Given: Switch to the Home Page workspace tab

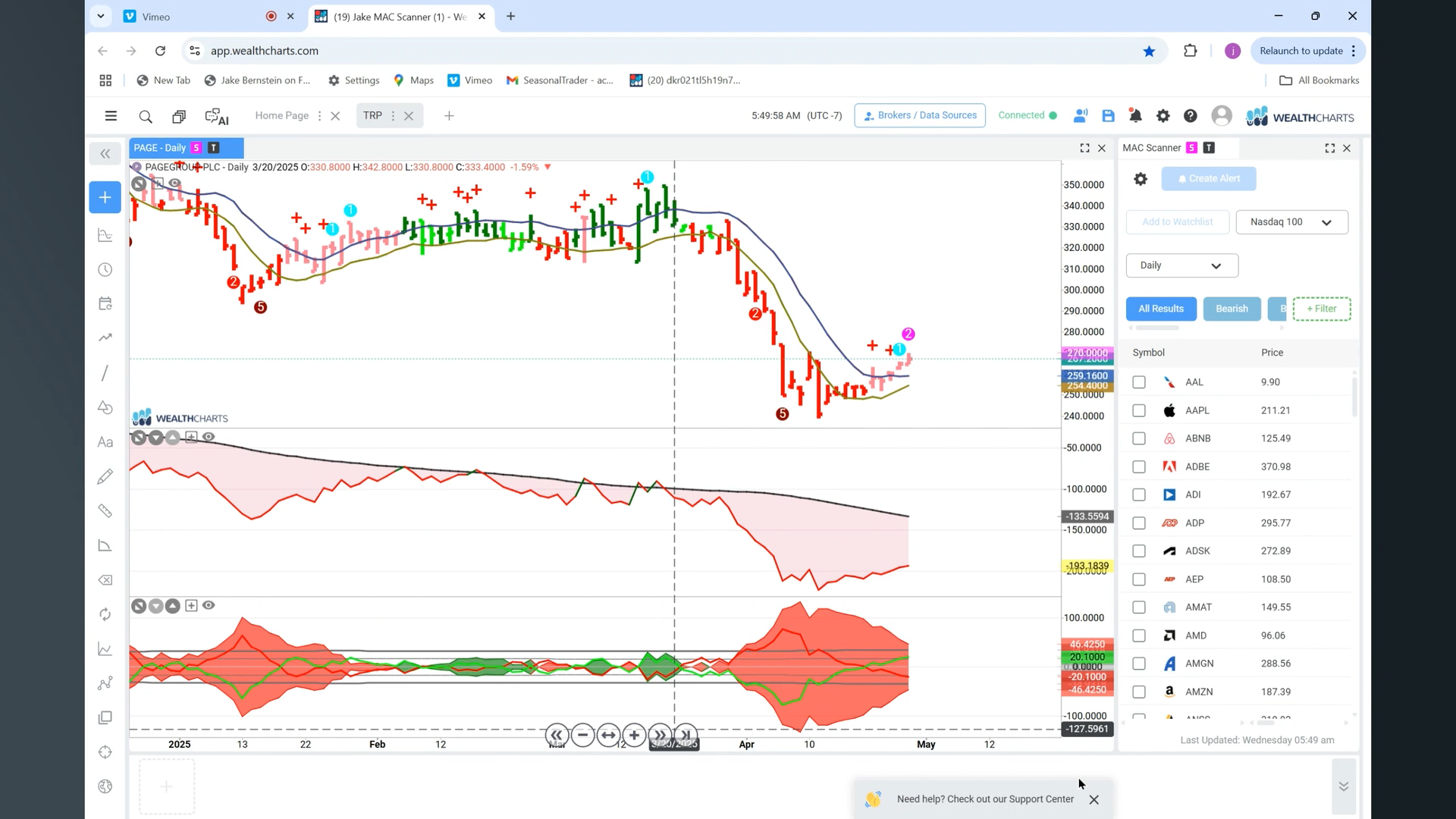Looking at the screenshot, I should point(282,115).
